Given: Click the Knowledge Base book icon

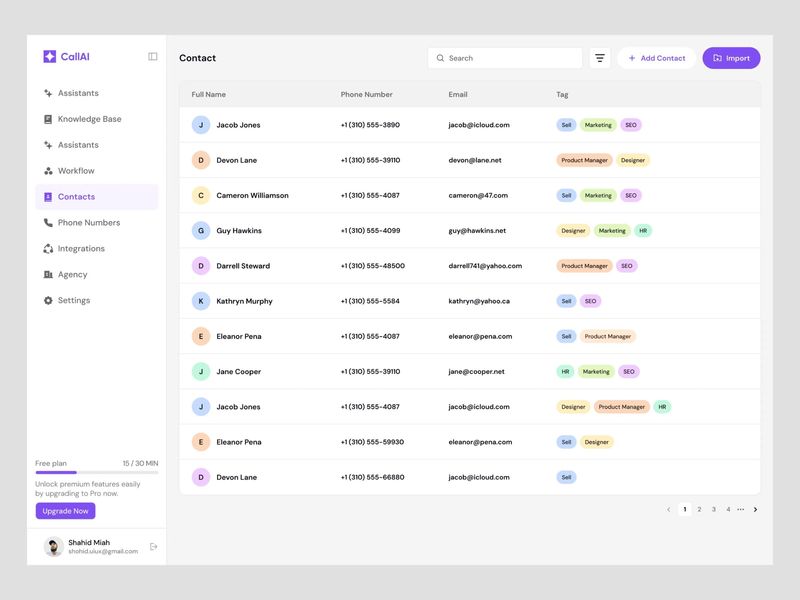Looking at the screenshot, I should pyautogui.click(x=48, y=119).
